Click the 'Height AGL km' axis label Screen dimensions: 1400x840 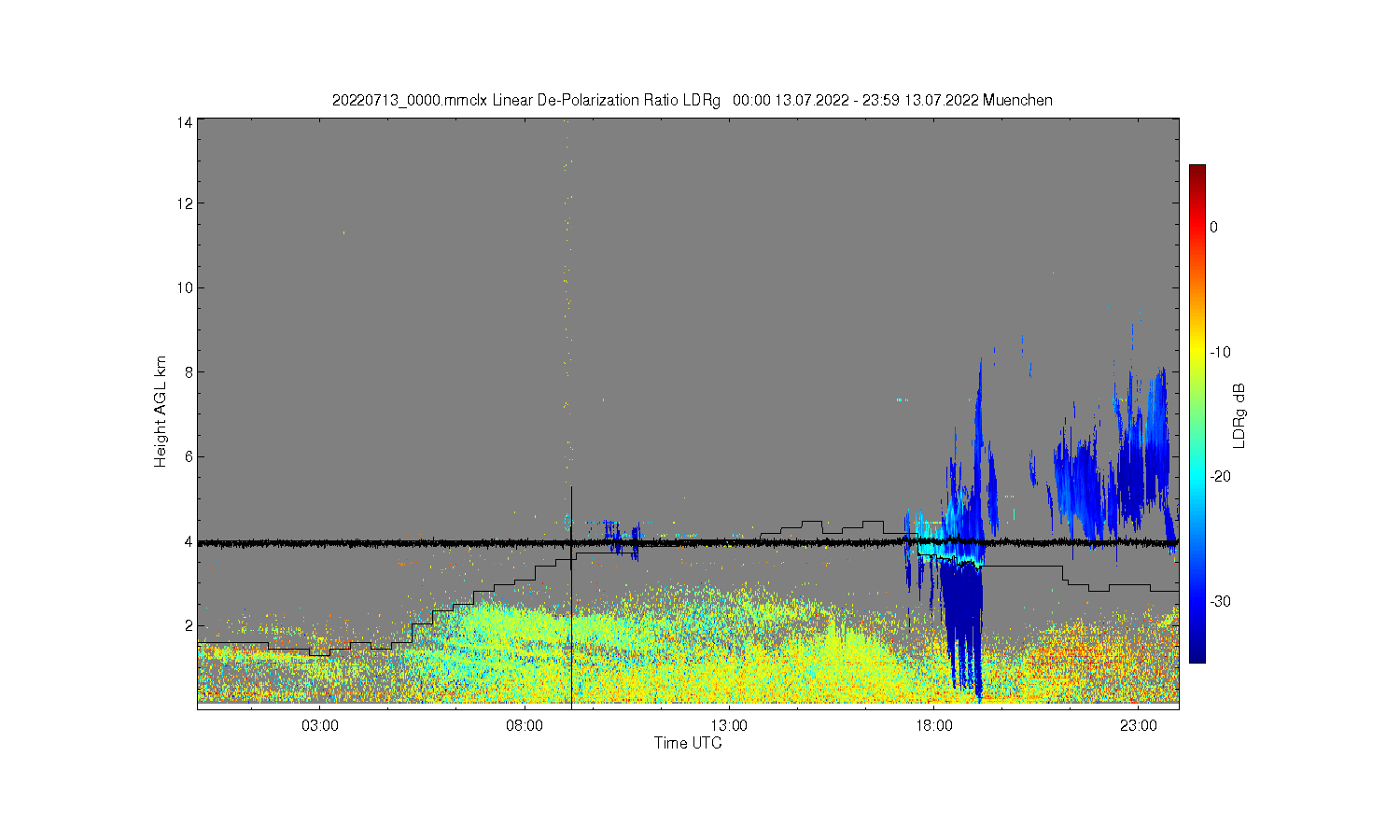coord(161,412)
